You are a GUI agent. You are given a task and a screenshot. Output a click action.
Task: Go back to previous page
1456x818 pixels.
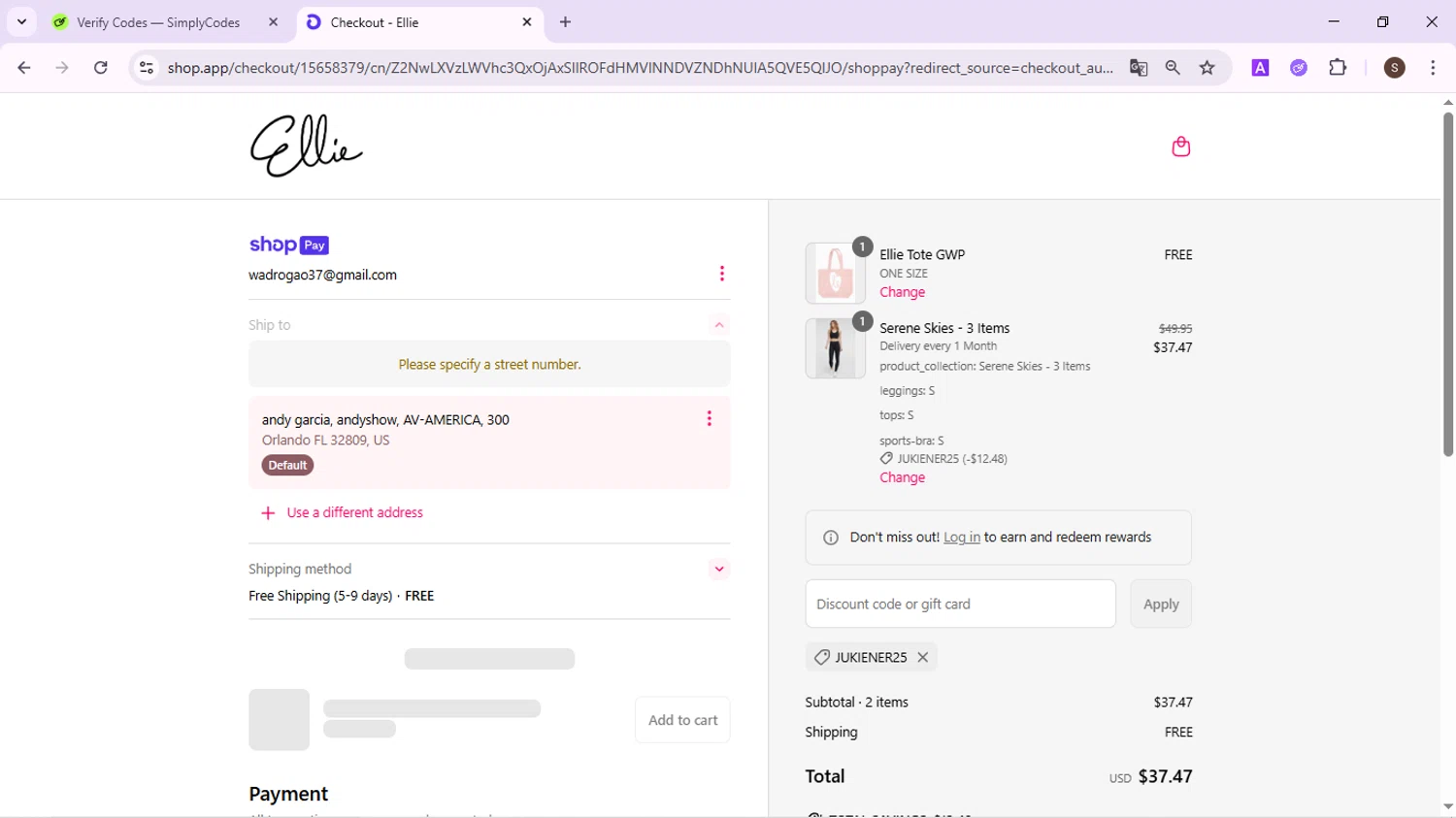coord(24,68)
